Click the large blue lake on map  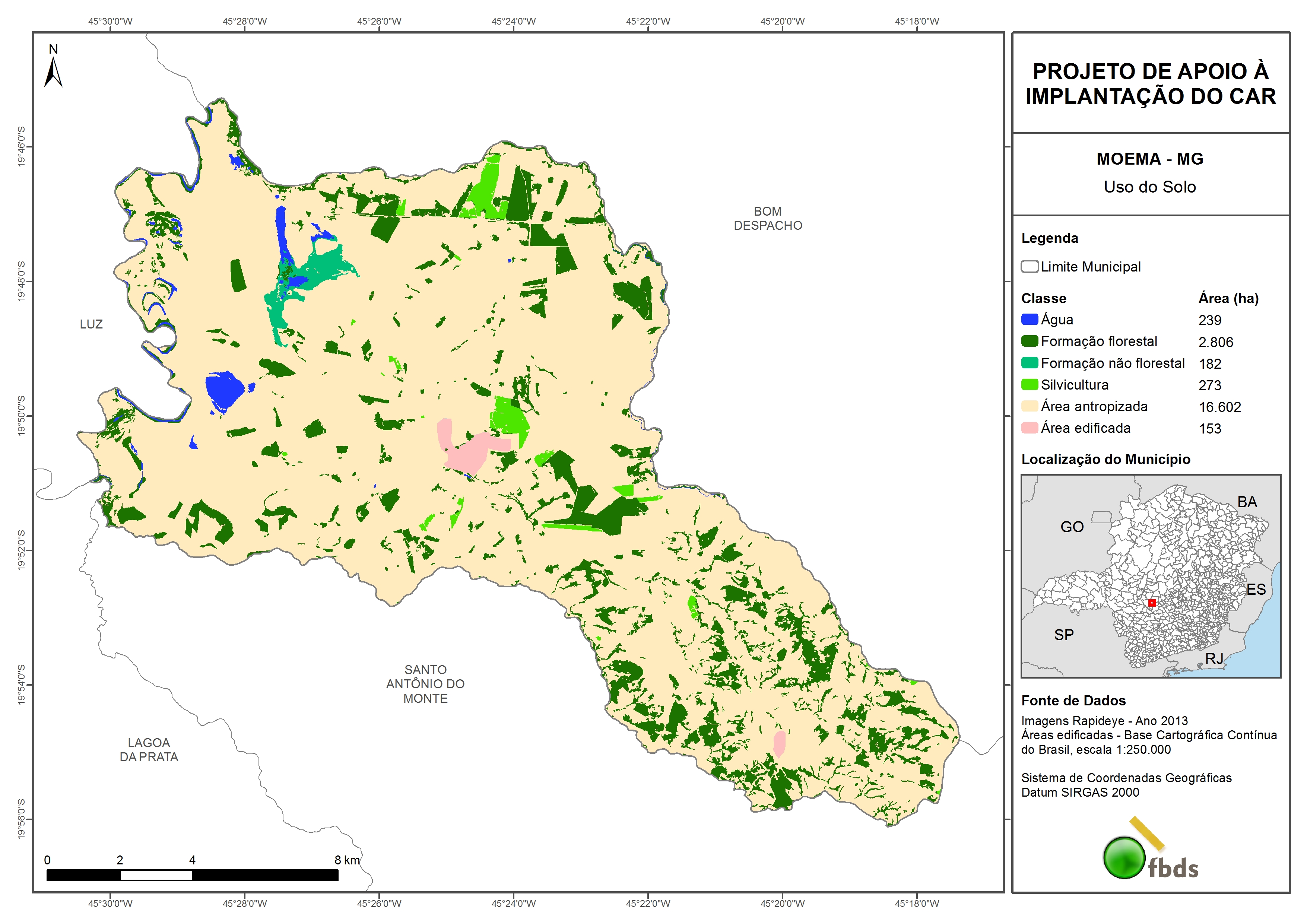pos(224,390)
